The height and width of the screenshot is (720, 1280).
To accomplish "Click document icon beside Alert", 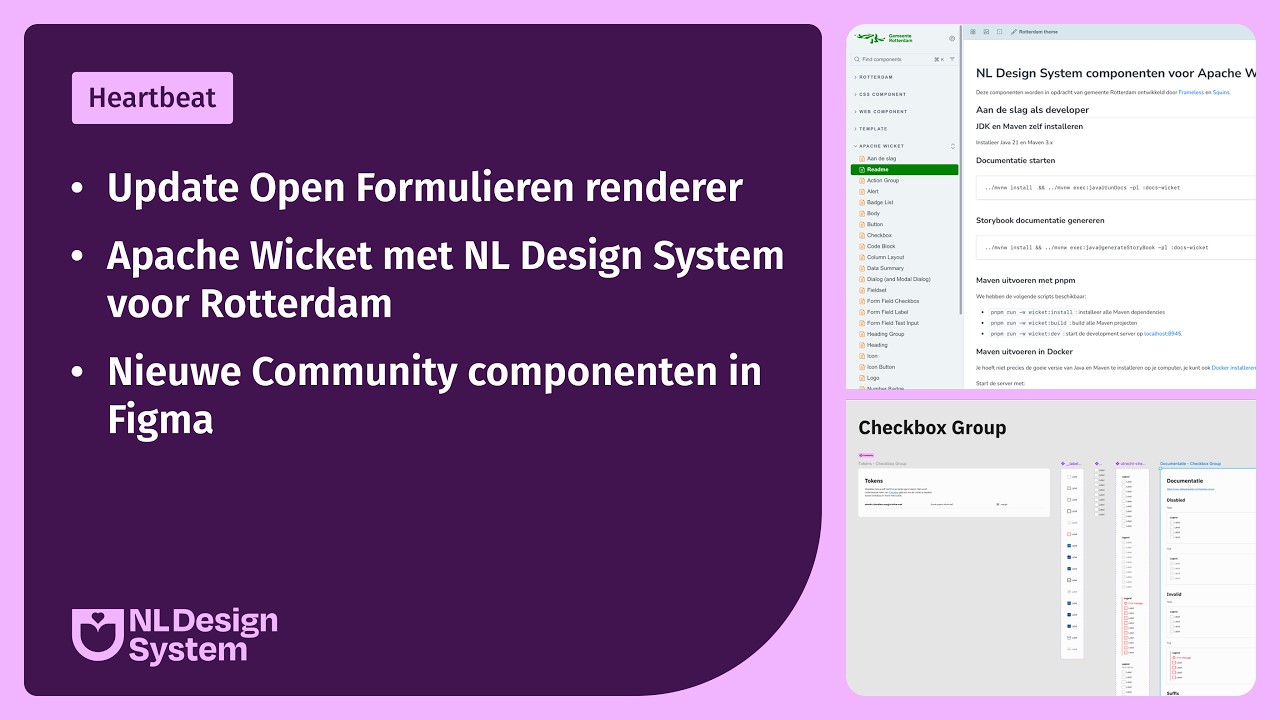I will 862,191.
